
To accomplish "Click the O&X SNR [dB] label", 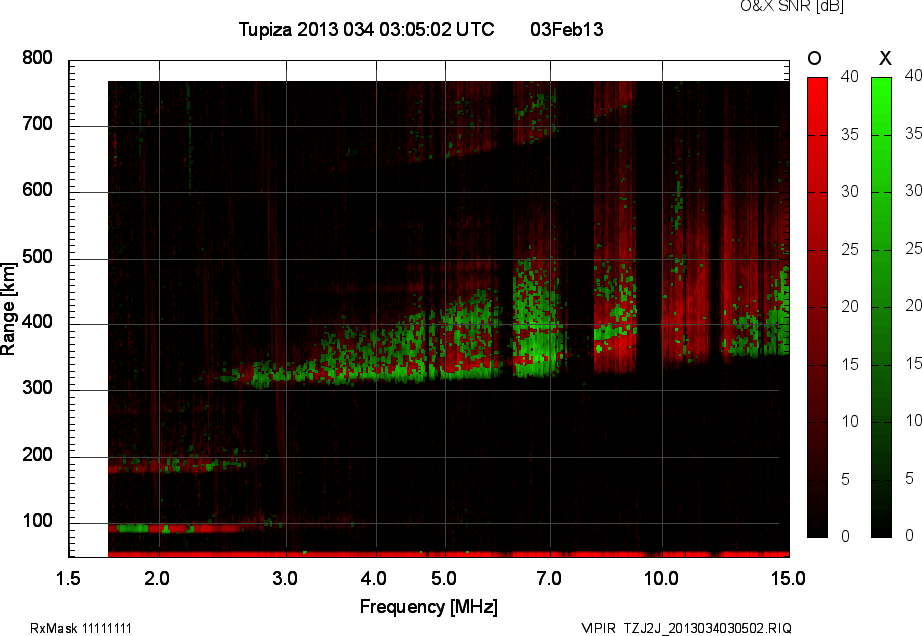I will (x=792, y=7).
